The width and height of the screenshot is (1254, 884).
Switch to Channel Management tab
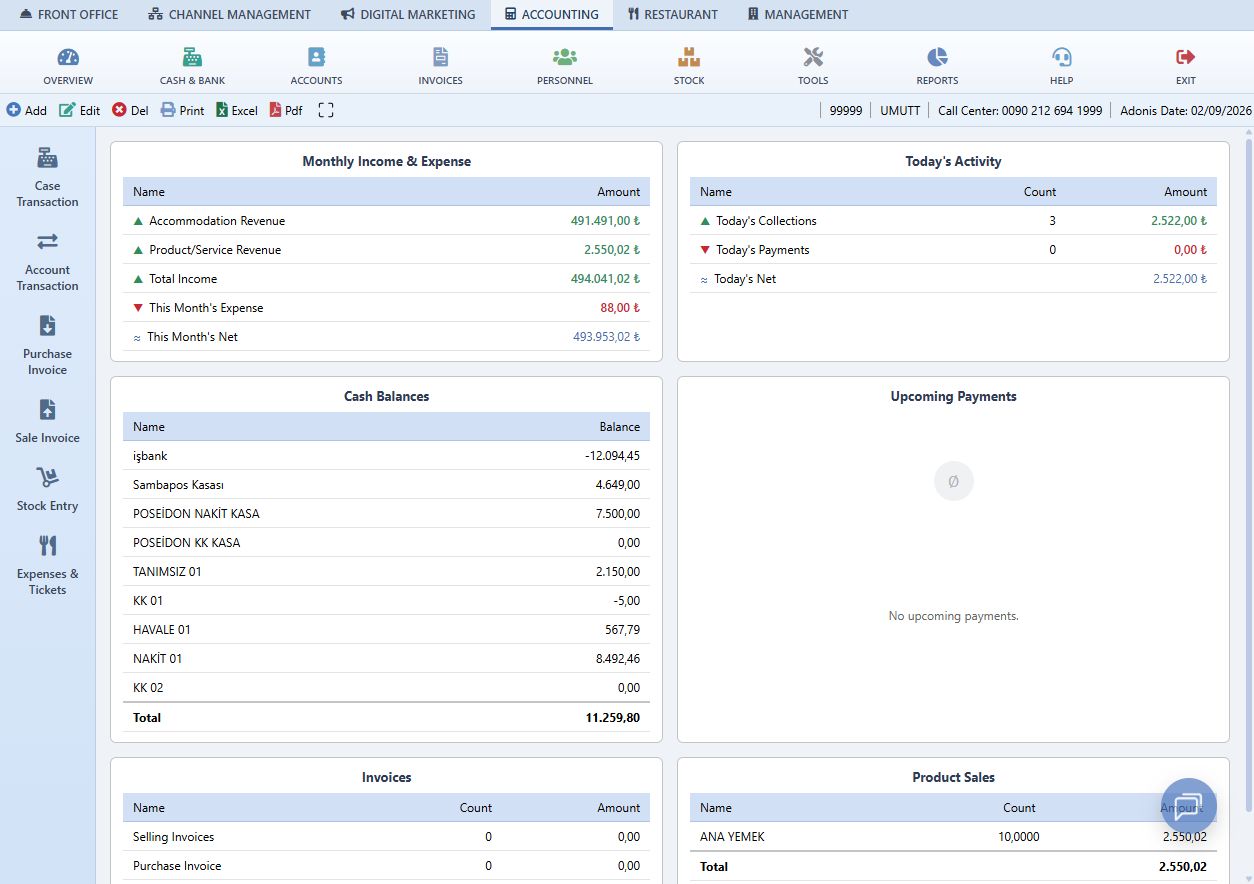(x=229, y=14)
